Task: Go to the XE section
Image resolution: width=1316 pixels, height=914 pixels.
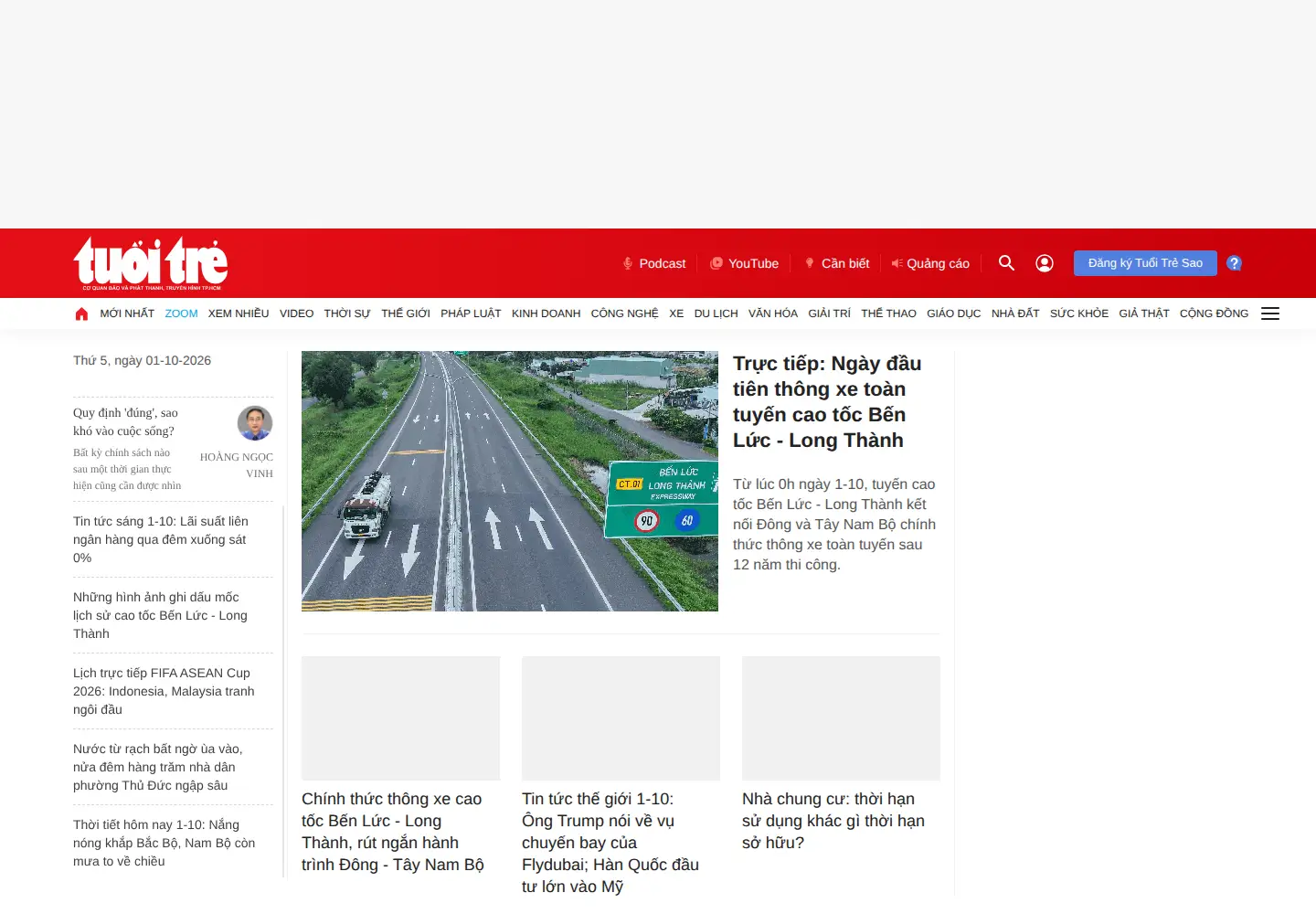Action: click(676, 314)
